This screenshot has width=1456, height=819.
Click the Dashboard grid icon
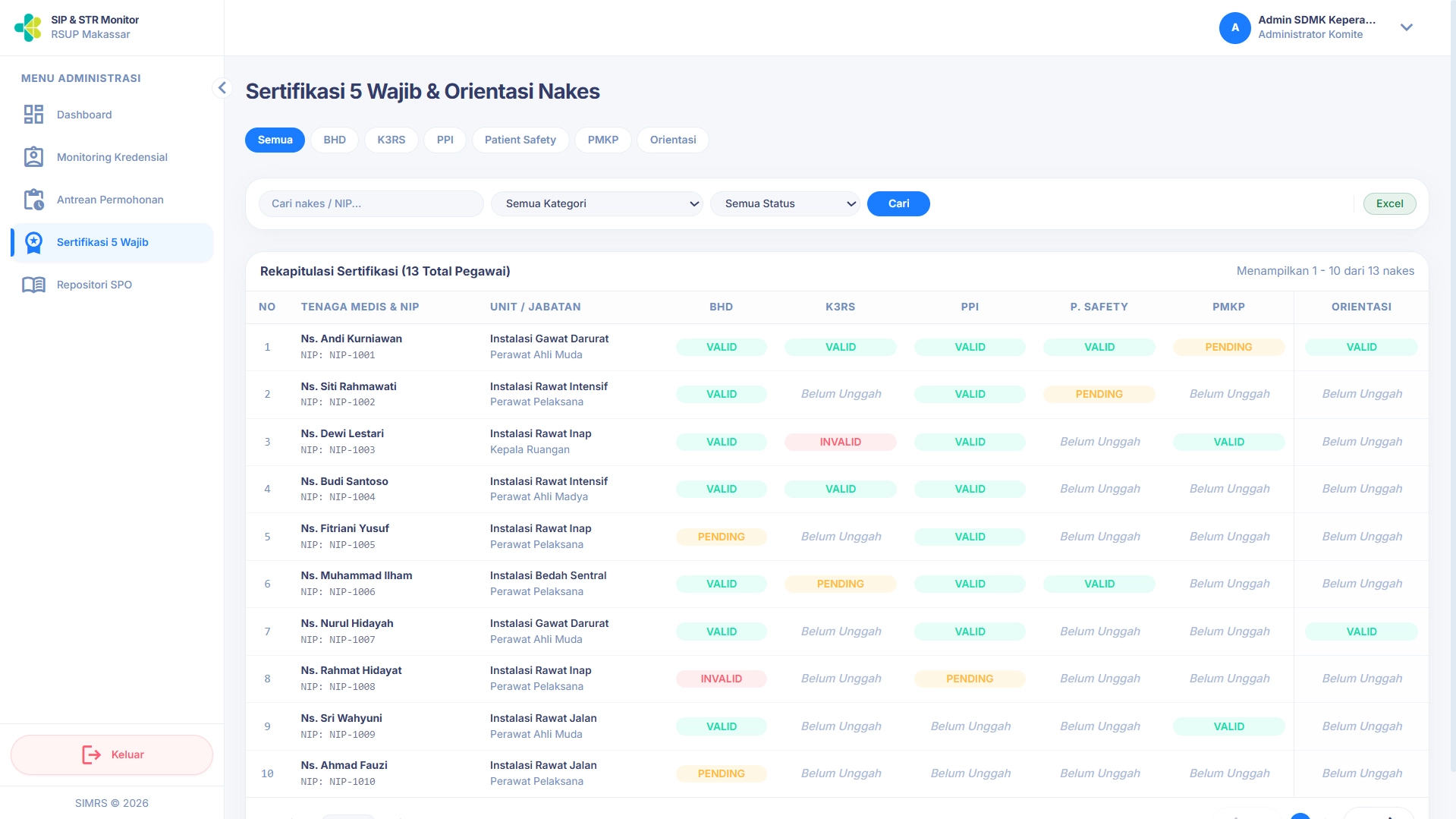(x=33, y=115)
